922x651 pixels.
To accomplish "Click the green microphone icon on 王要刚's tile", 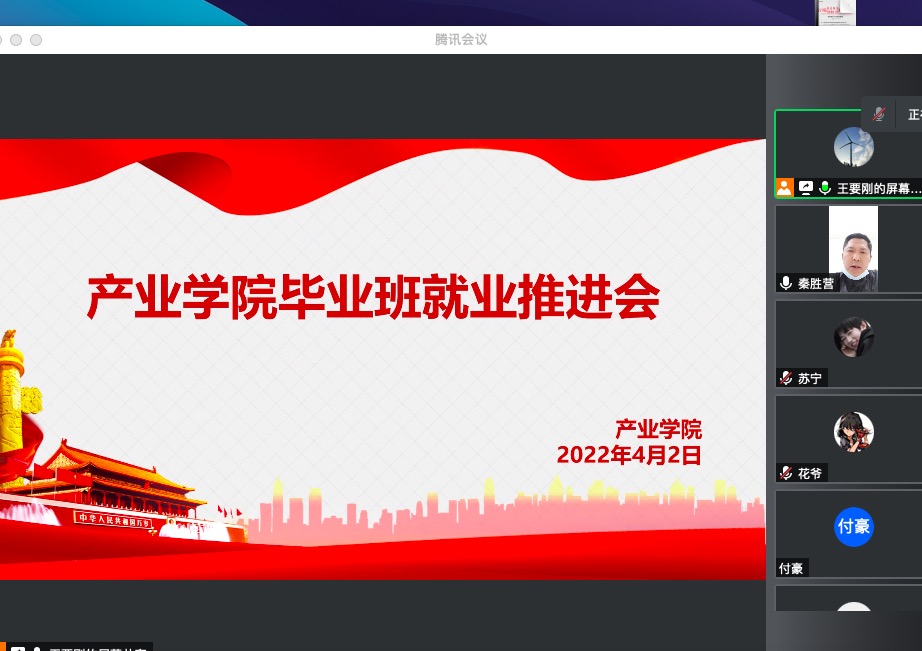I will tap(825, 187).
